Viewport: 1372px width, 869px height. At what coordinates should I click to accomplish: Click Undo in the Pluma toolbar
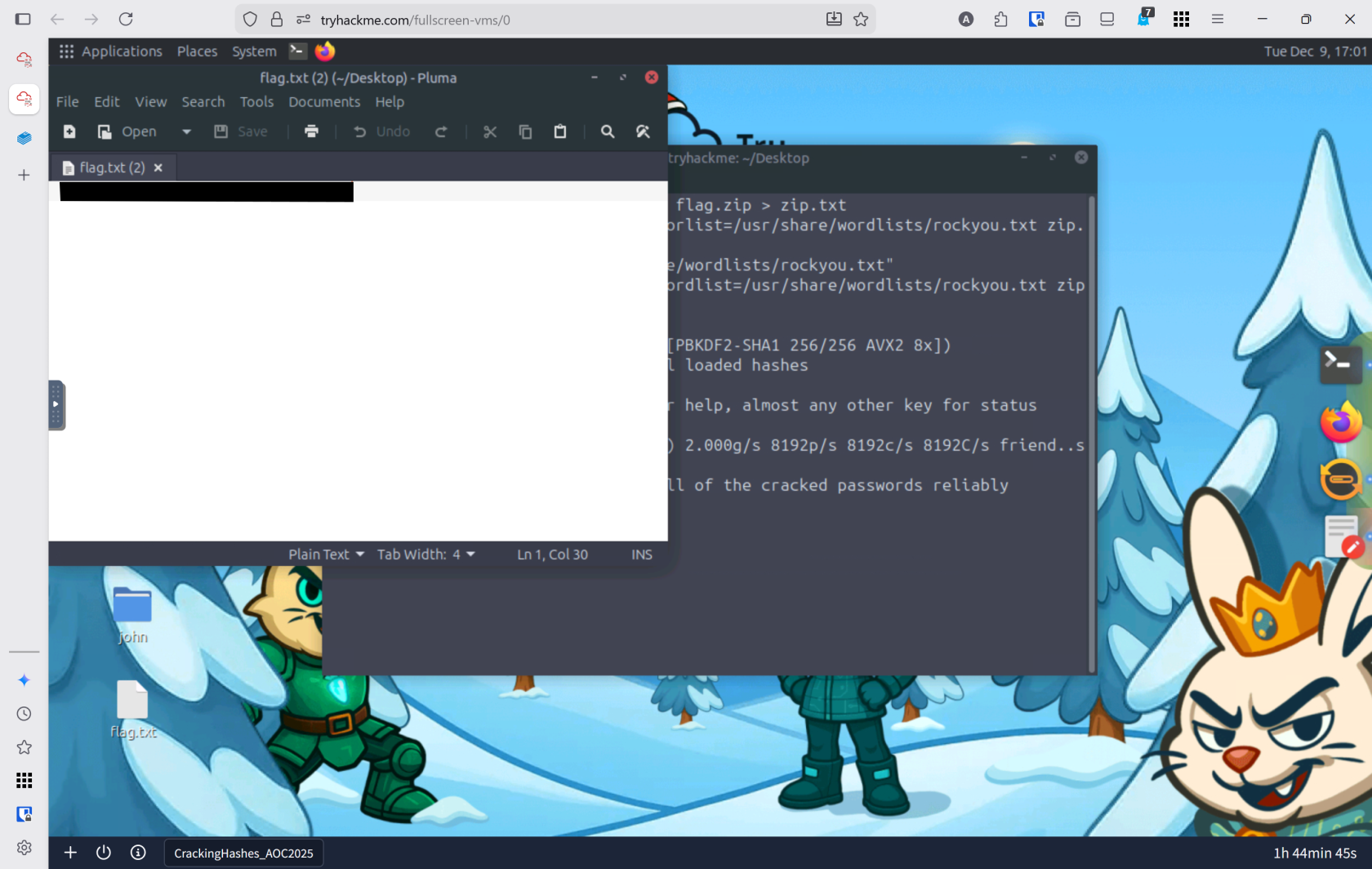381,131
